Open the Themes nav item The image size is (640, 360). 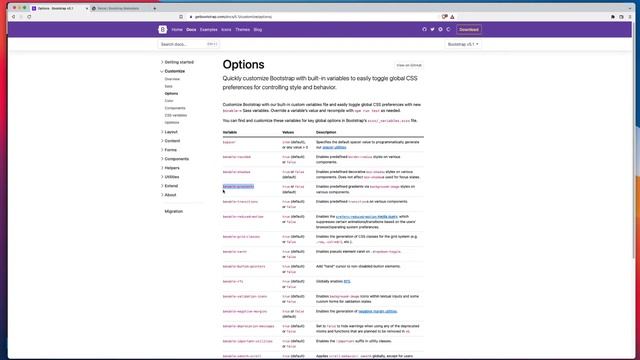point(242,30)
